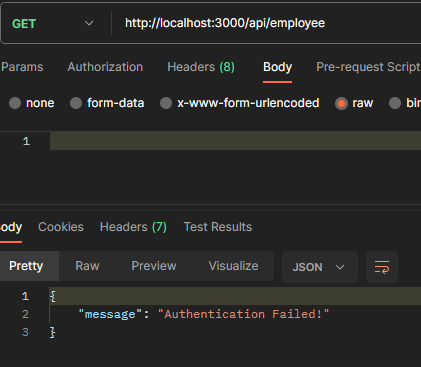
Task: Switch to the Params tab
Action: (22, 67)
